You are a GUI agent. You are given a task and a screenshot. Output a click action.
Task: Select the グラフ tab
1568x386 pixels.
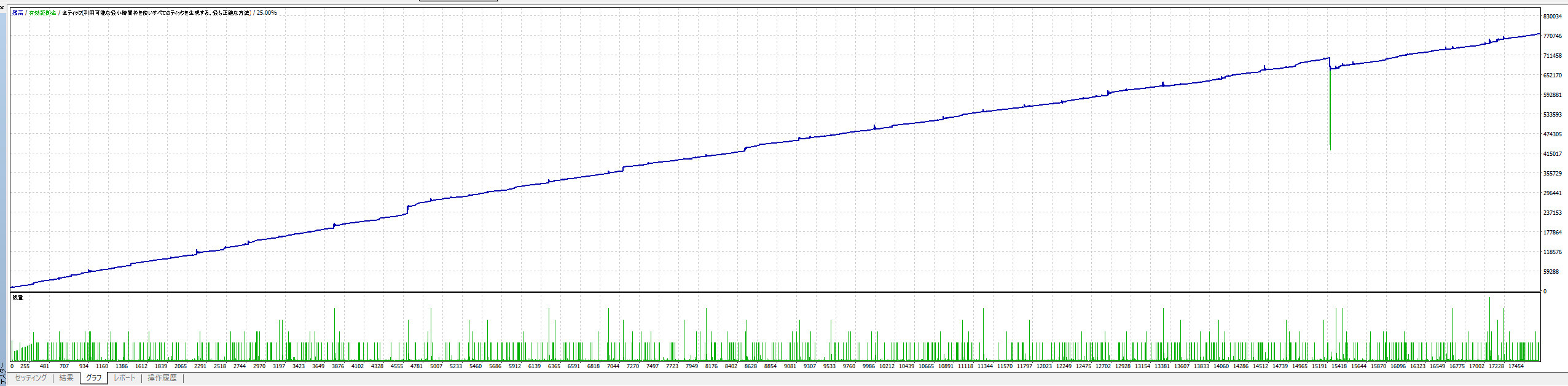[93, 378]
